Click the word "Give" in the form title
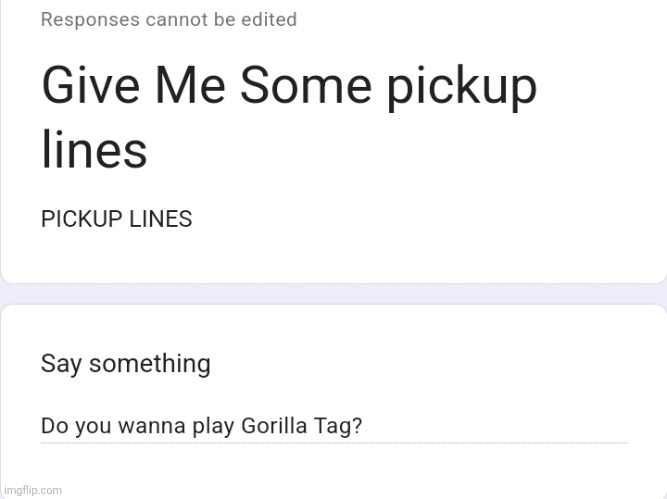The image size is (667, 499). point(87,86)
